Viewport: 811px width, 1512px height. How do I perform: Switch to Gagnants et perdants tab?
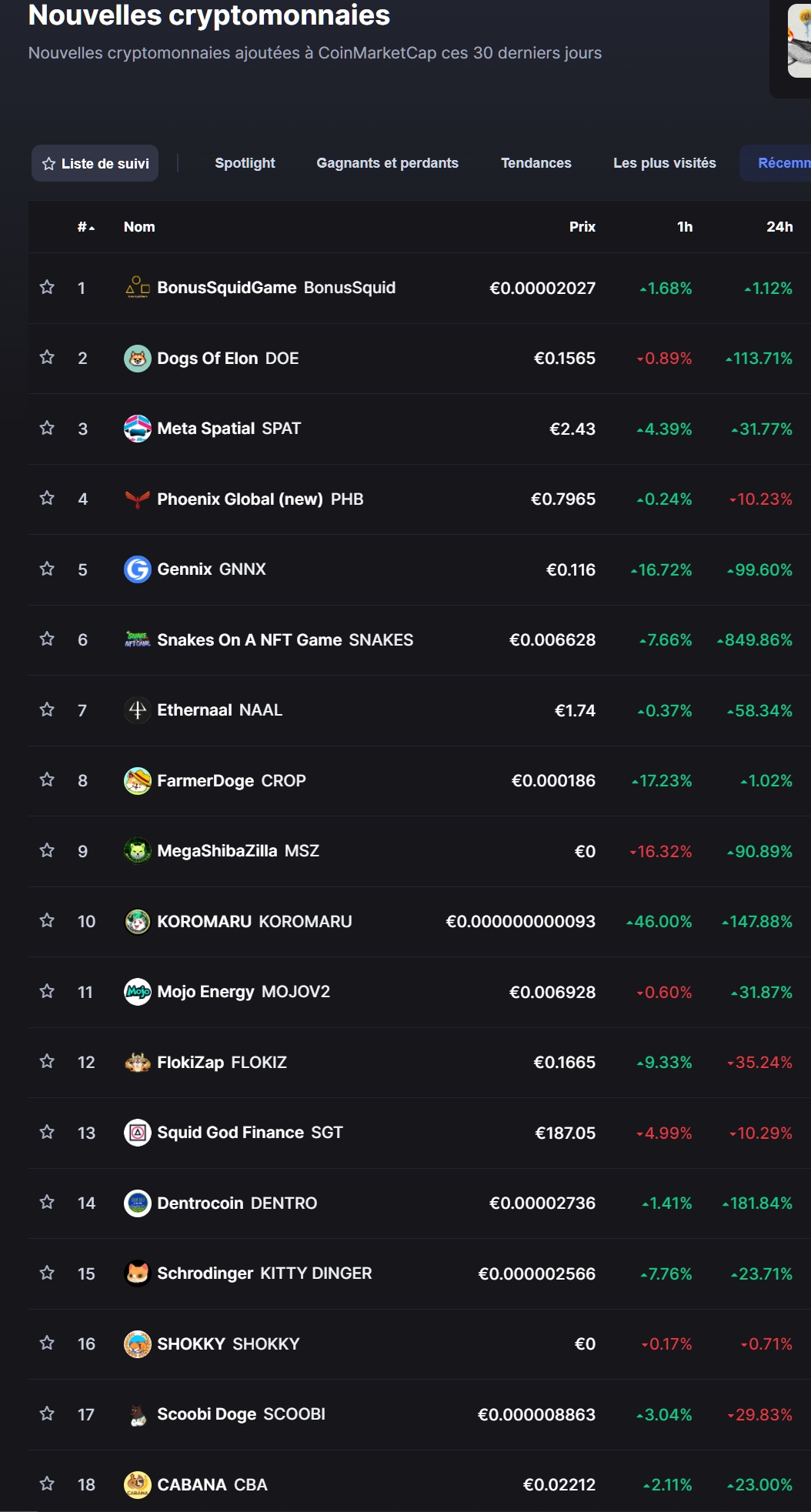(x=387, y=163)
